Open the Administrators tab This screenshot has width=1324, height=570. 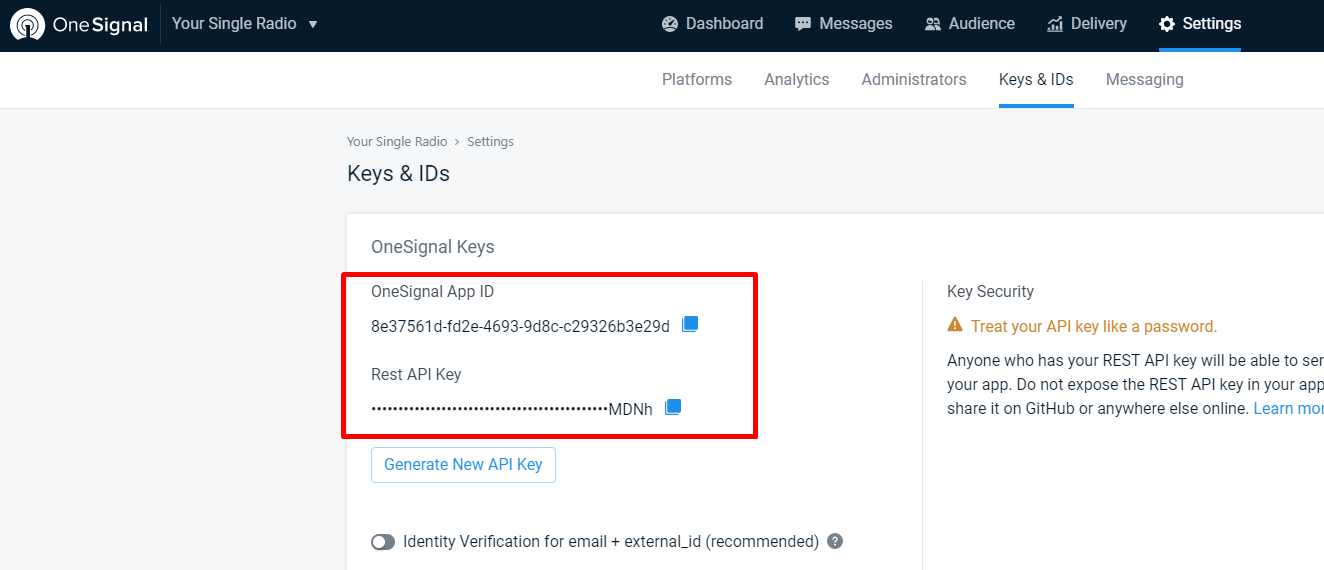pyautogui.click(x=914, y=79)
